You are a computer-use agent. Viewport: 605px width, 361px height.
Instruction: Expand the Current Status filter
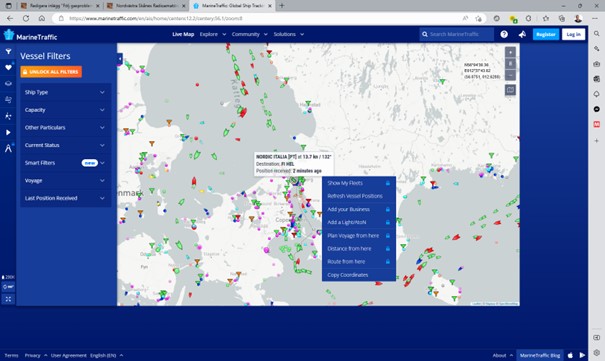pos(65,145)
